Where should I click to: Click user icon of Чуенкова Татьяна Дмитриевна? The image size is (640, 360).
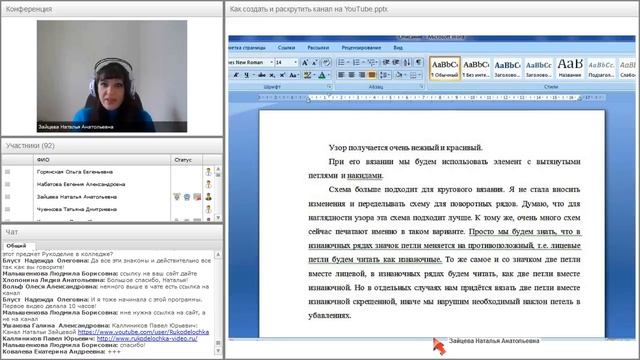click(x=209, y=209)
